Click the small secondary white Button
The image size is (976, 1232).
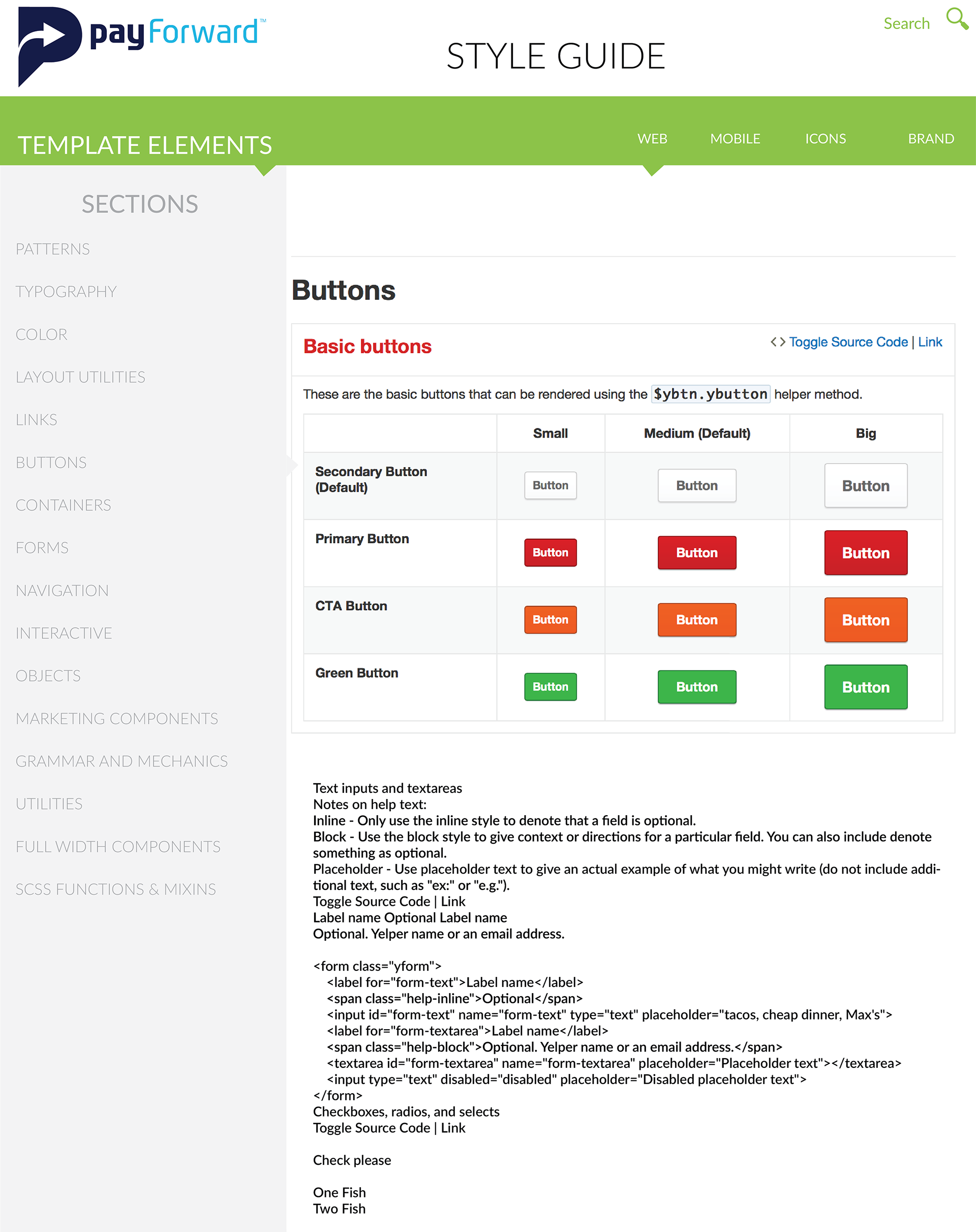(551, 485)
